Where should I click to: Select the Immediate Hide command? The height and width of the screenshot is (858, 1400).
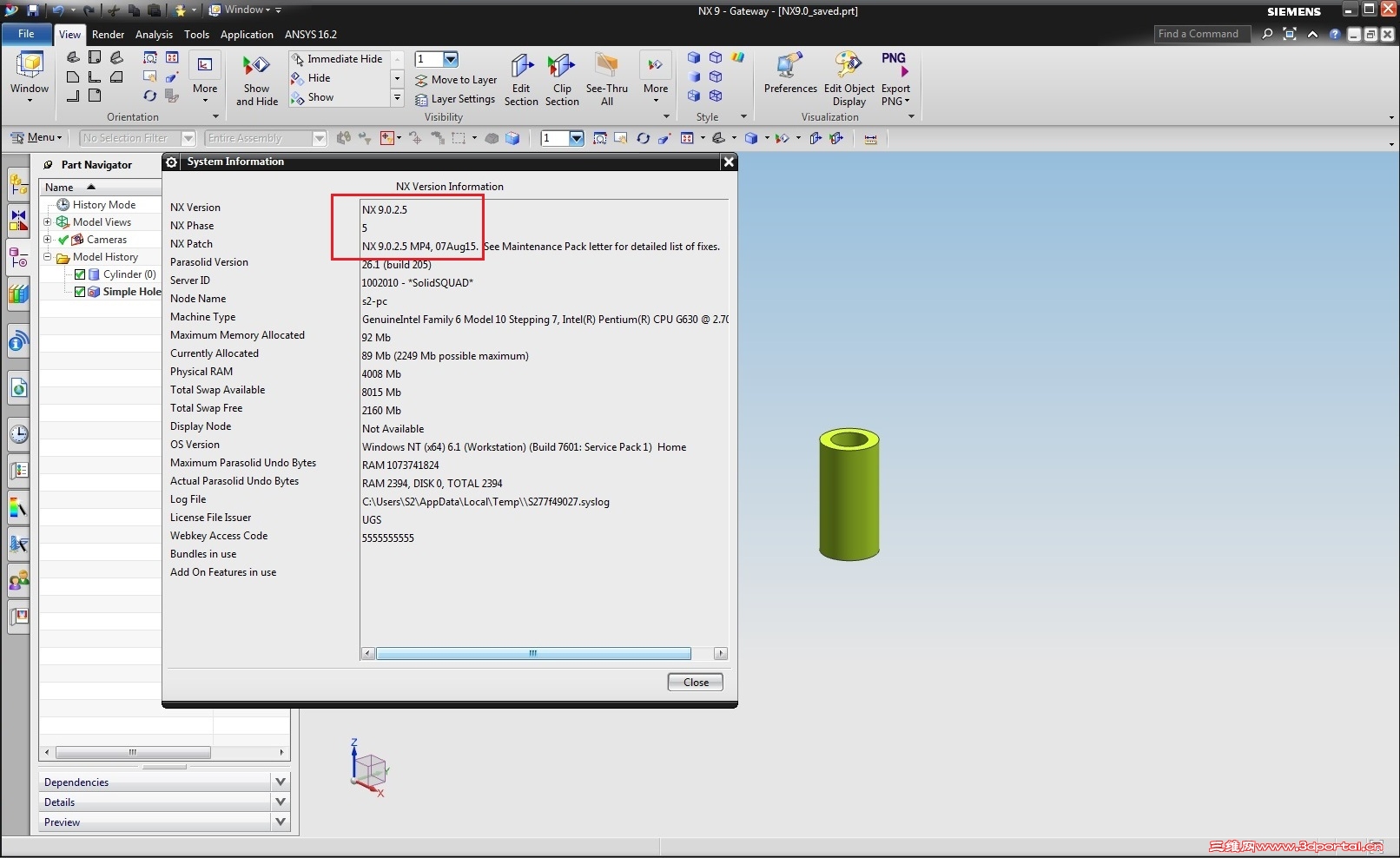[338, 59]
